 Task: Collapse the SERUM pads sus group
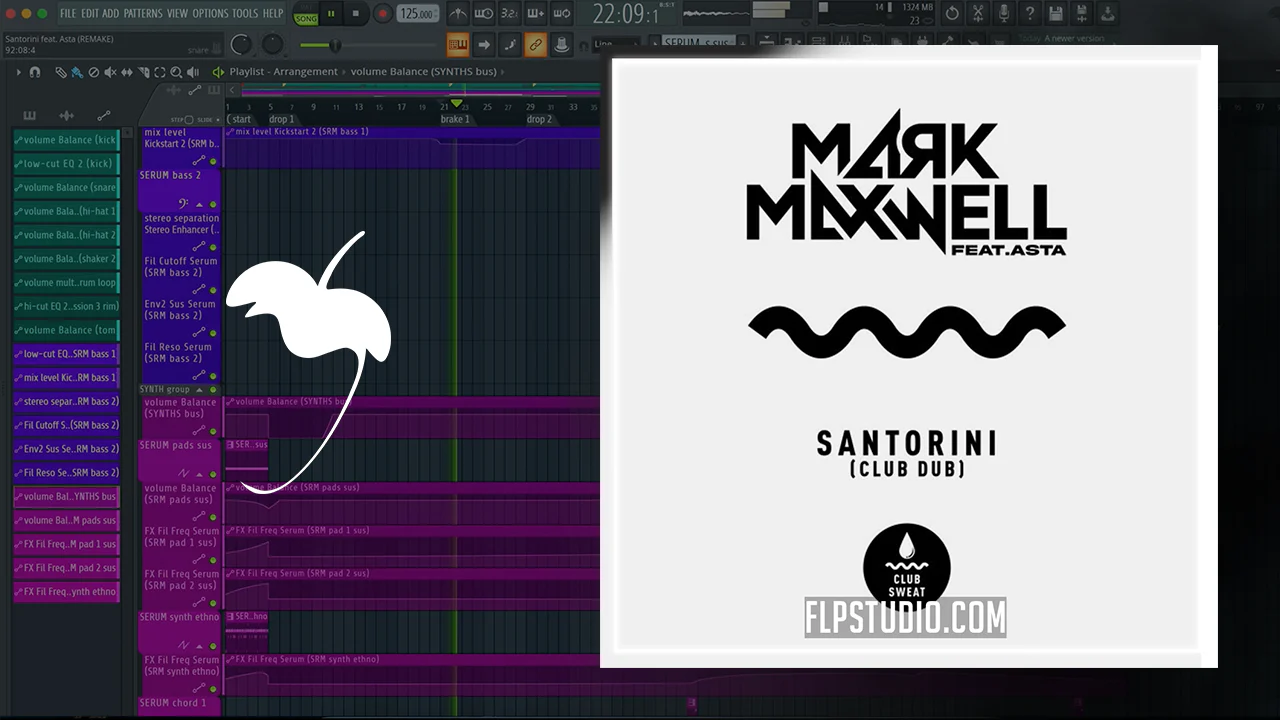(x=199, y=474)
